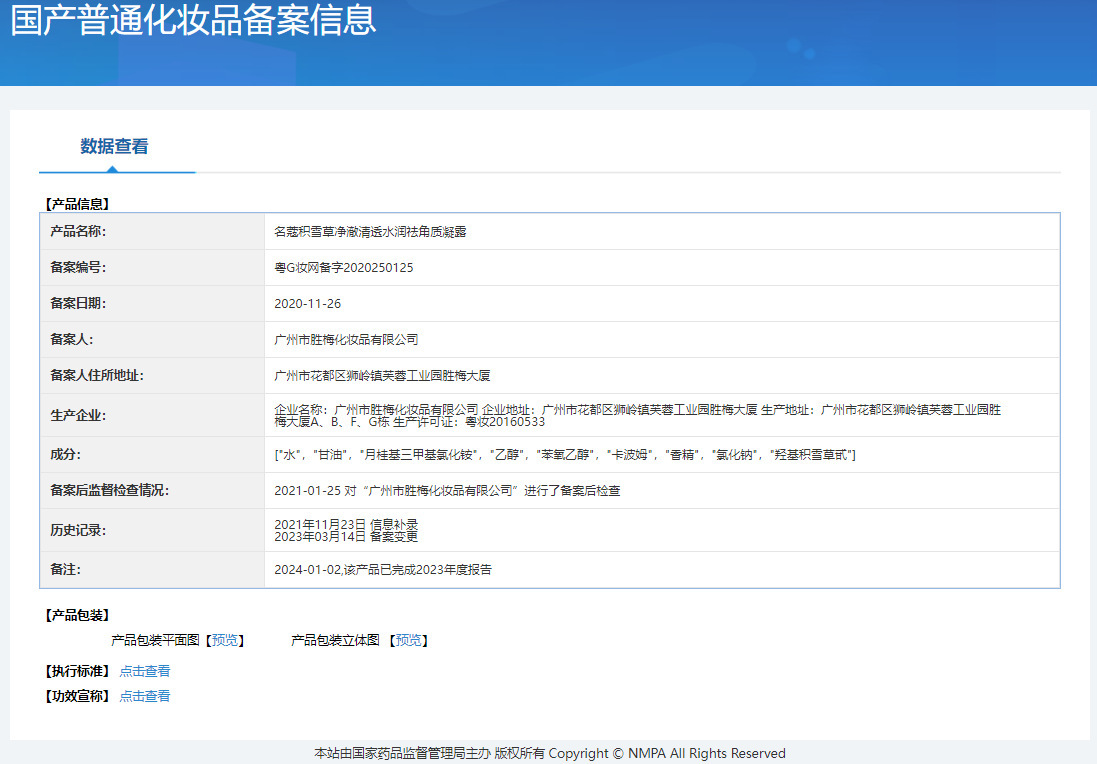Select history entry 2021年11月23日 信息补录
Screen dimensions: 1097x764
click(x=346, y=524)
